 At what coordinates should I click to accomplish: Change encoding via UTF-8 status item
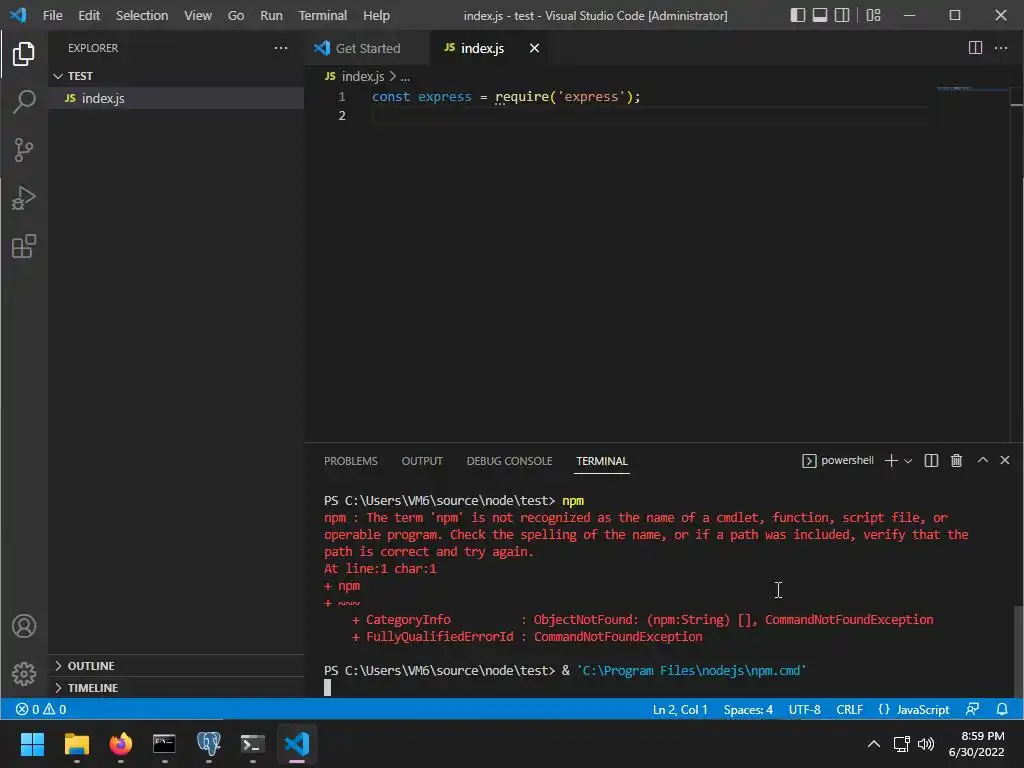click(x=805, y=709)
